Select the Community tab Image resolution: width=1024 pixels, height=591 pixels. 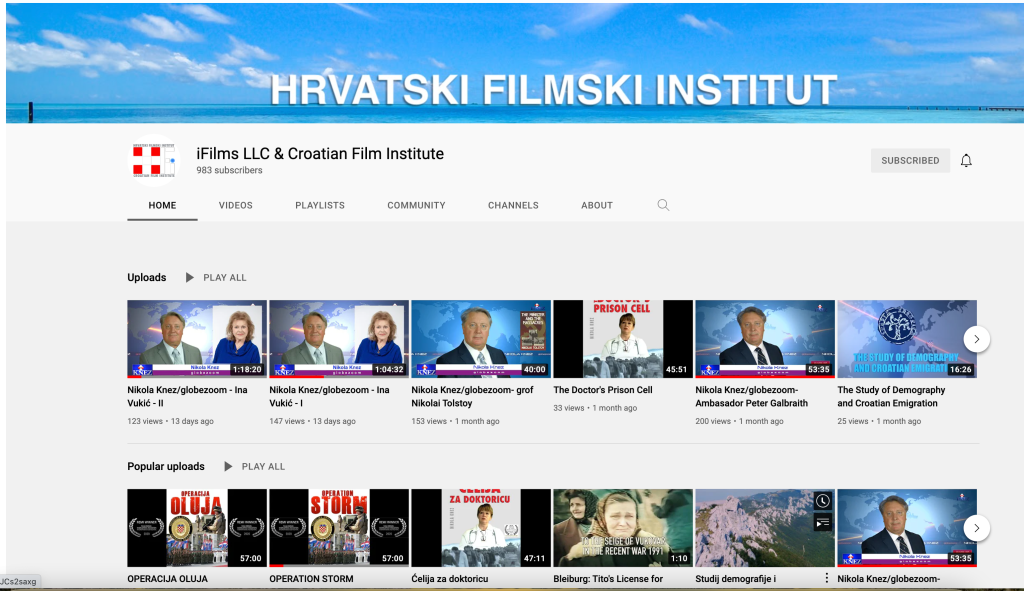(416, 205)
